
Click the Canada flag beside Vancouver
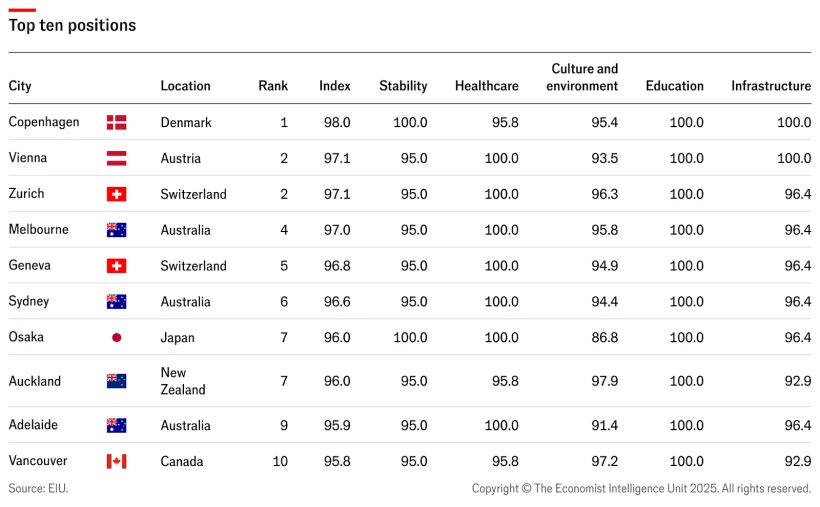coord(116,461)
